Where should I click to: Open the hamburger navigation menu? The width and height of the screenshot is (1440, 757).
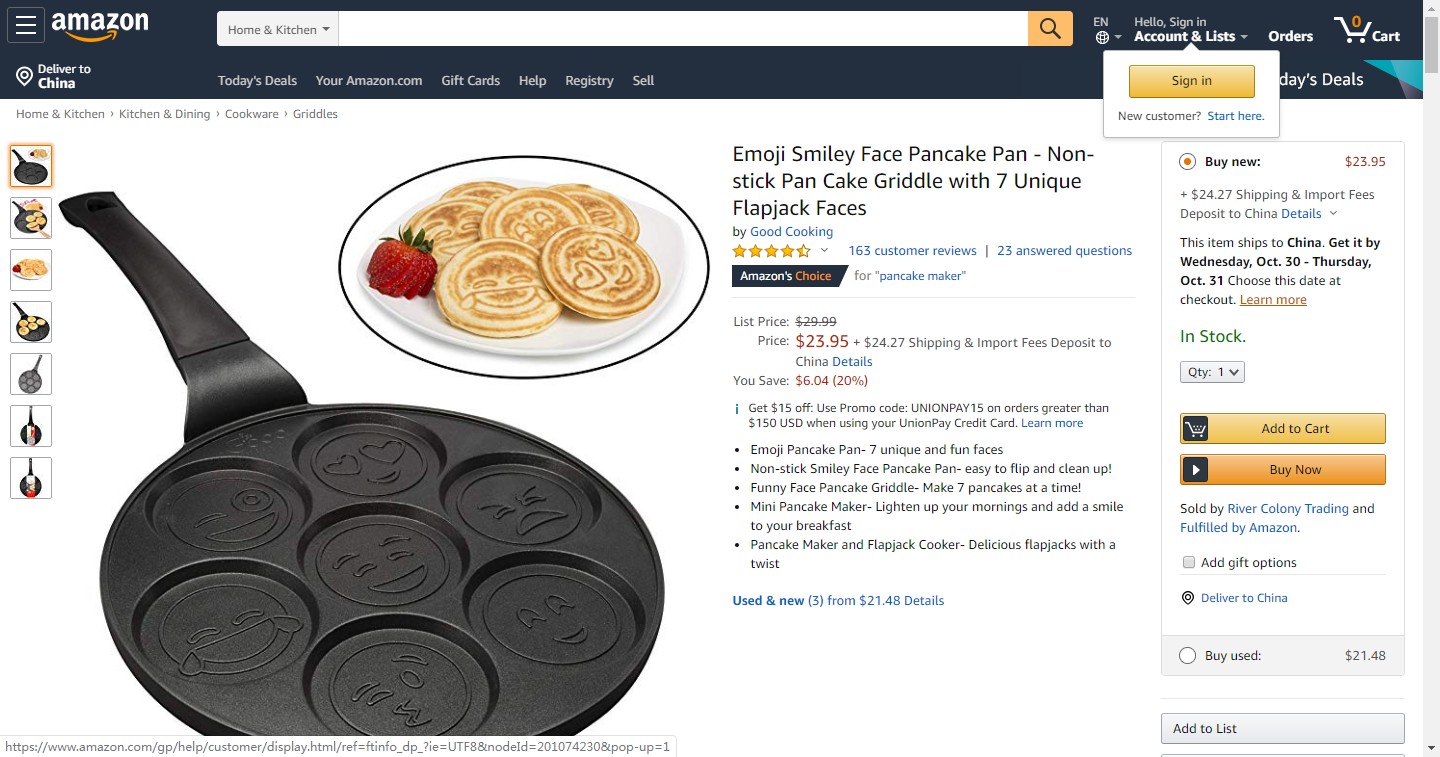(x=25, y=26)
